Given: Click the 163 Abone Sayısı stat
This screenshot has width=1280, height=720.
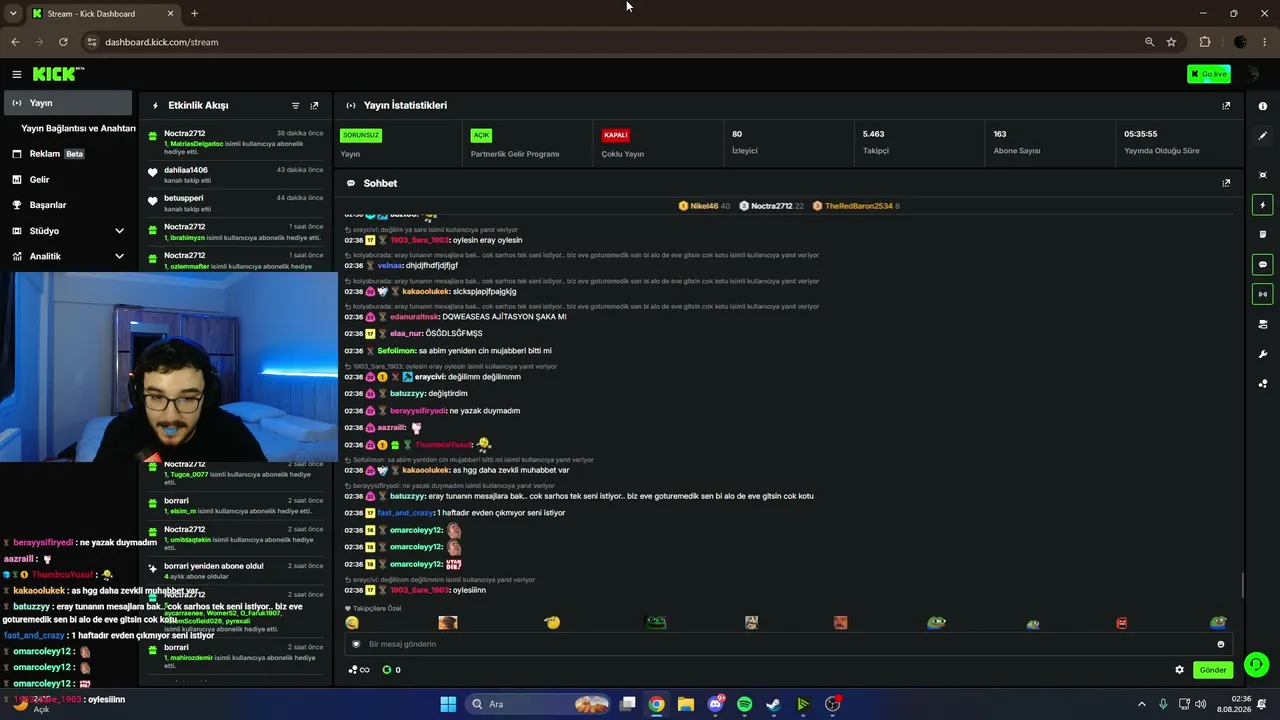Looking at the screenshot, I should click(x=1017, y=141).
